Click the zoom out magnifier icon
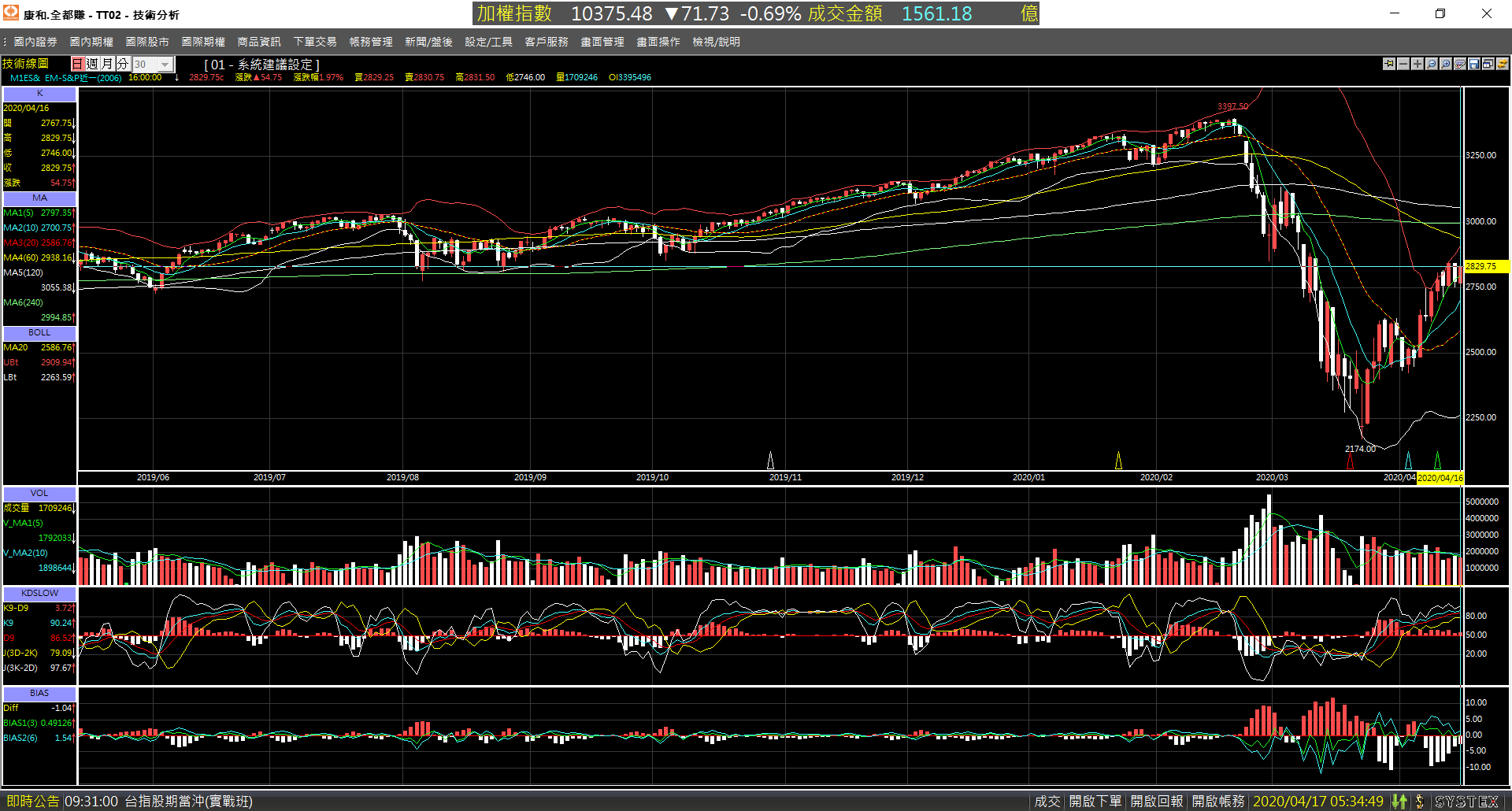 (x=1432, y=64)
